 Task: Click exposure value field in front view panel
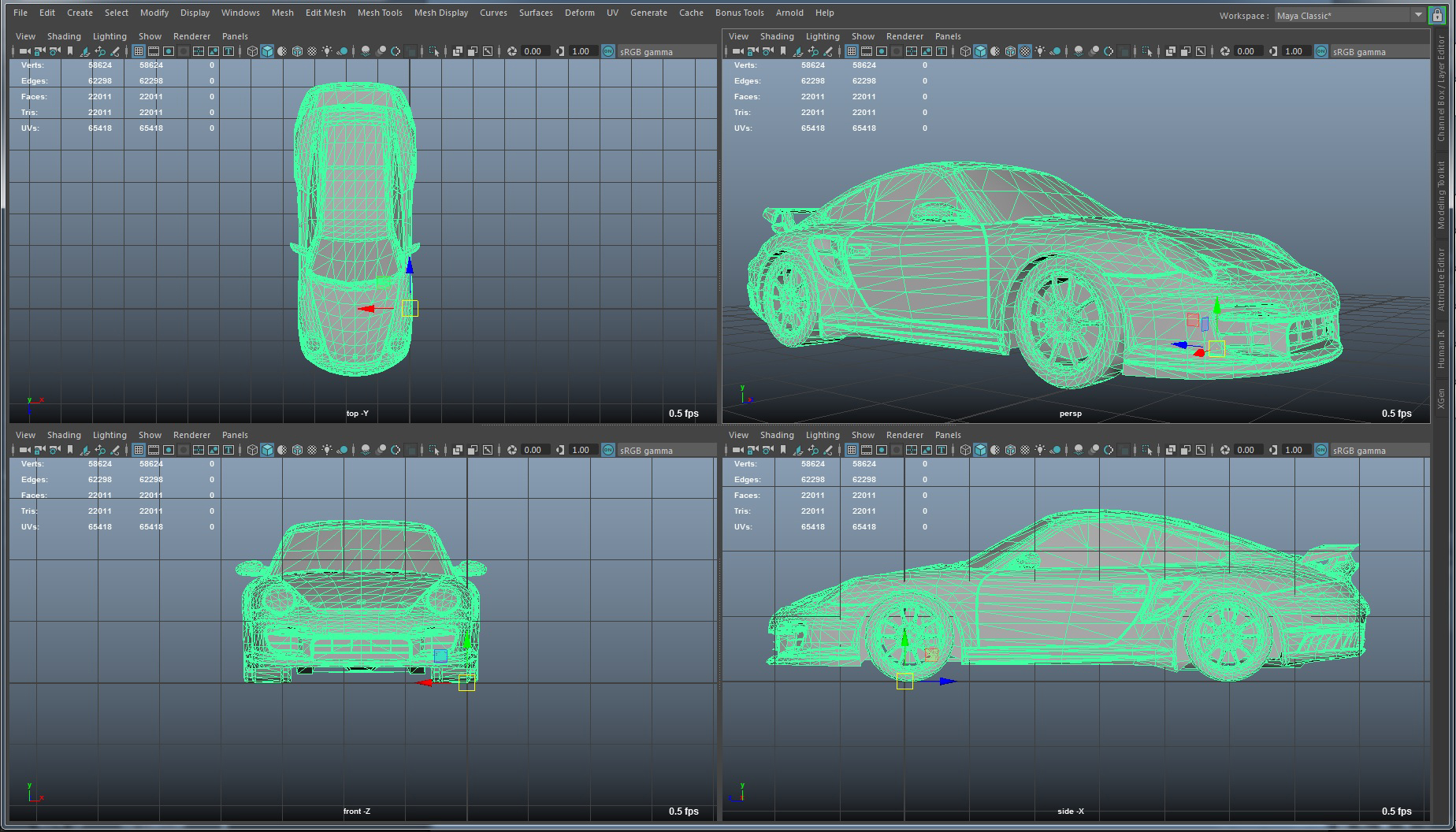(534, 450)
